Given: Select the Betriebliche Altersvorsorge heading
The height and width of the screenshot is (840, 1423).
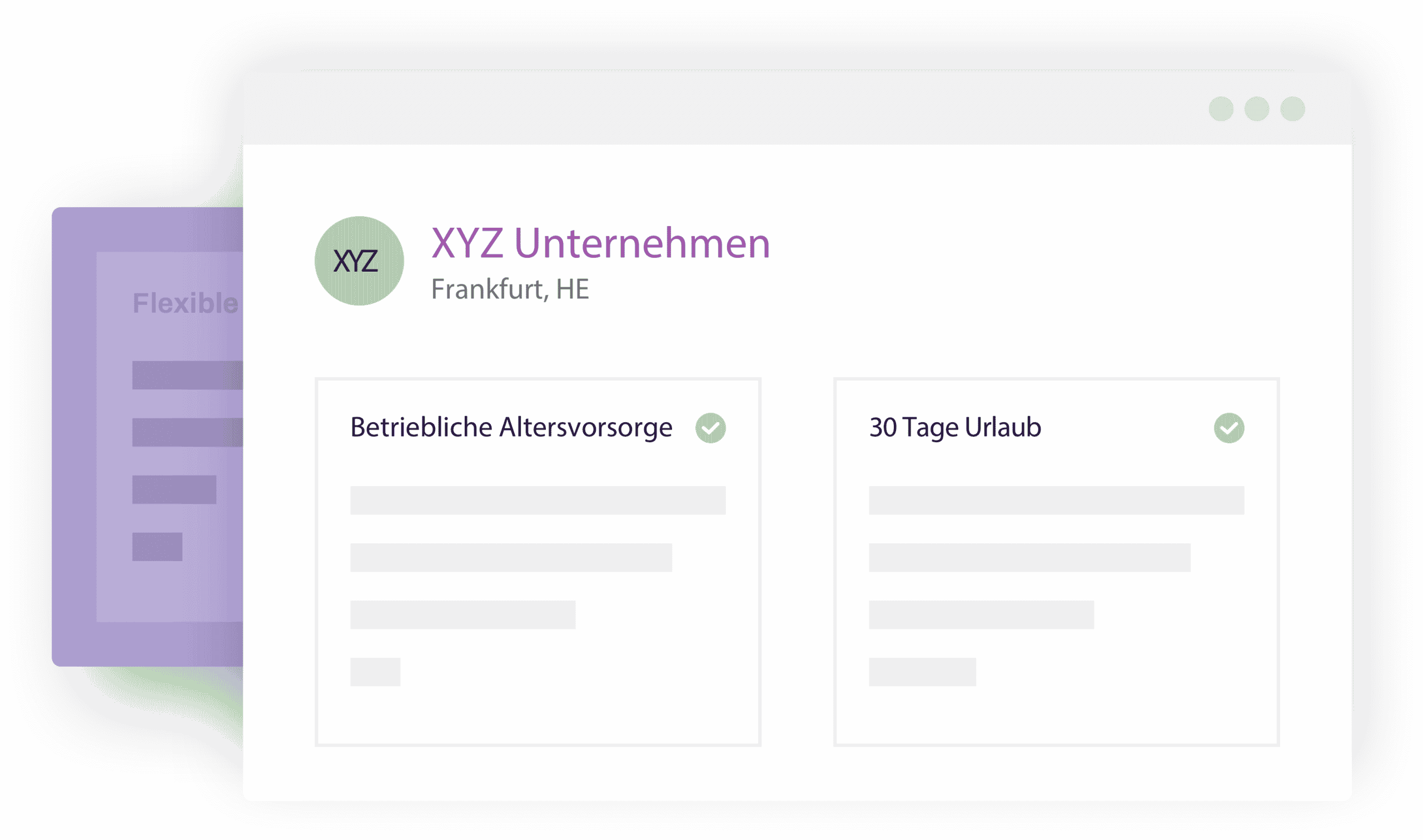Looking at the screenshot, I should (511, 427).
